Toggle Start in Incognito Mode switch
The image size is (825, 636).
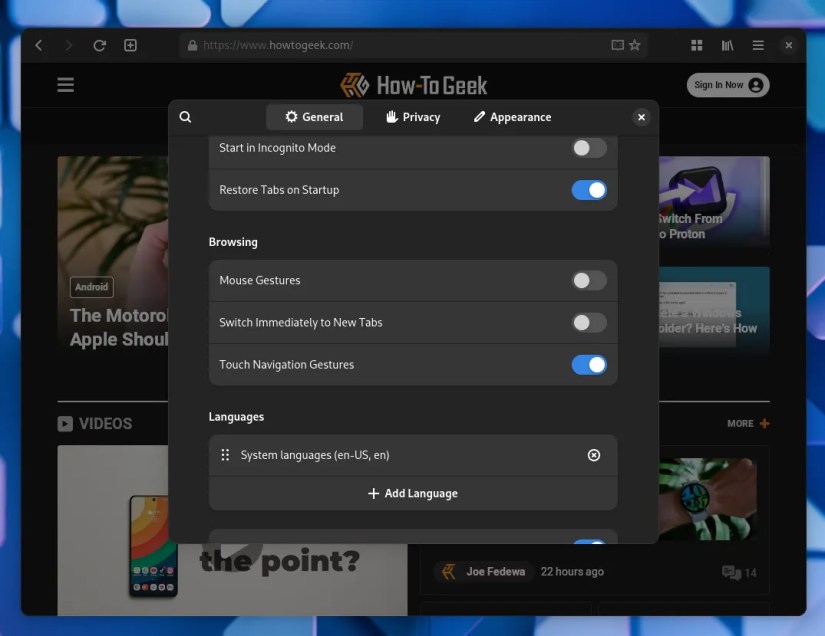click(589, 148)
